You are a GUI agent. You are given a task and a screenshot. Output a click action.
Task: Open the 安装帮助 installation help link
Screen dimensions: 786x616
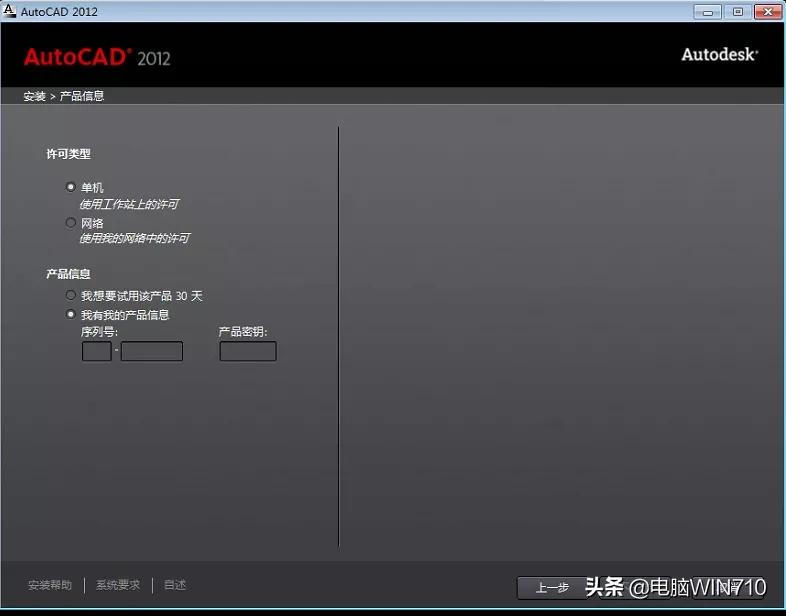click(50, 585)
